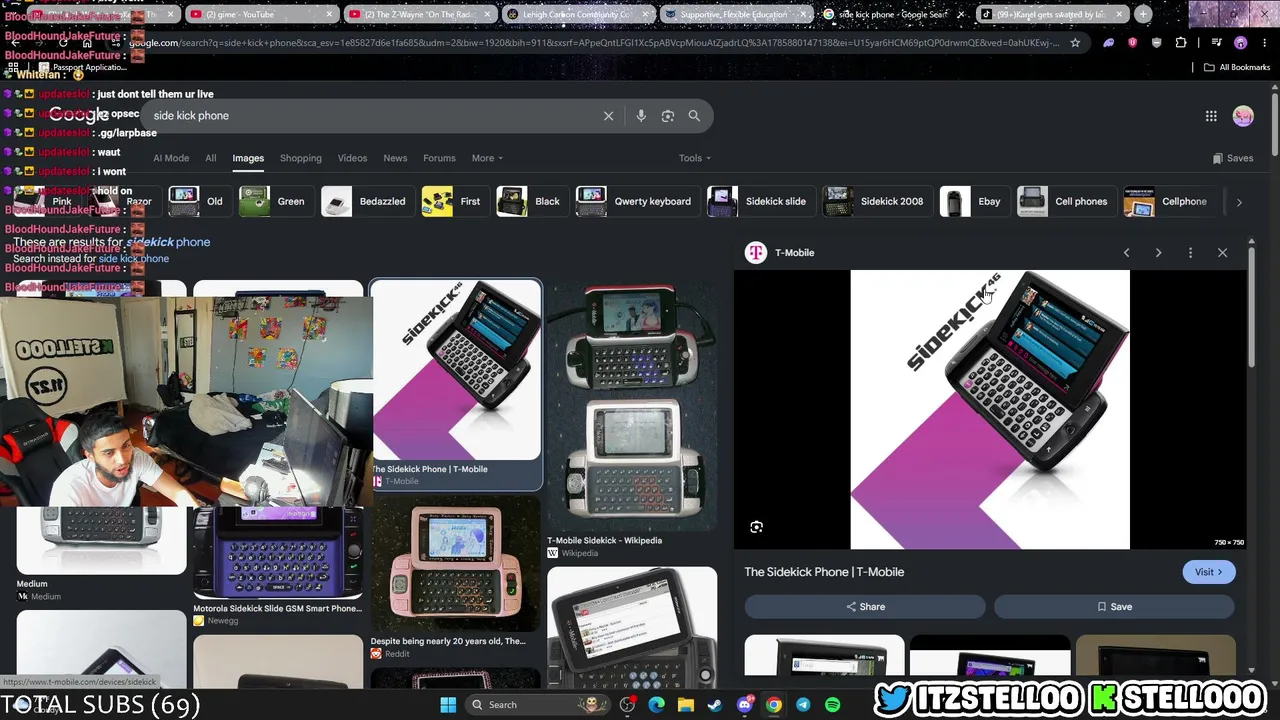This screenshot has width=1280, height=720.
Task: Launch Microsoft Edge from the taskbar
Action: [x=656, y=705]
